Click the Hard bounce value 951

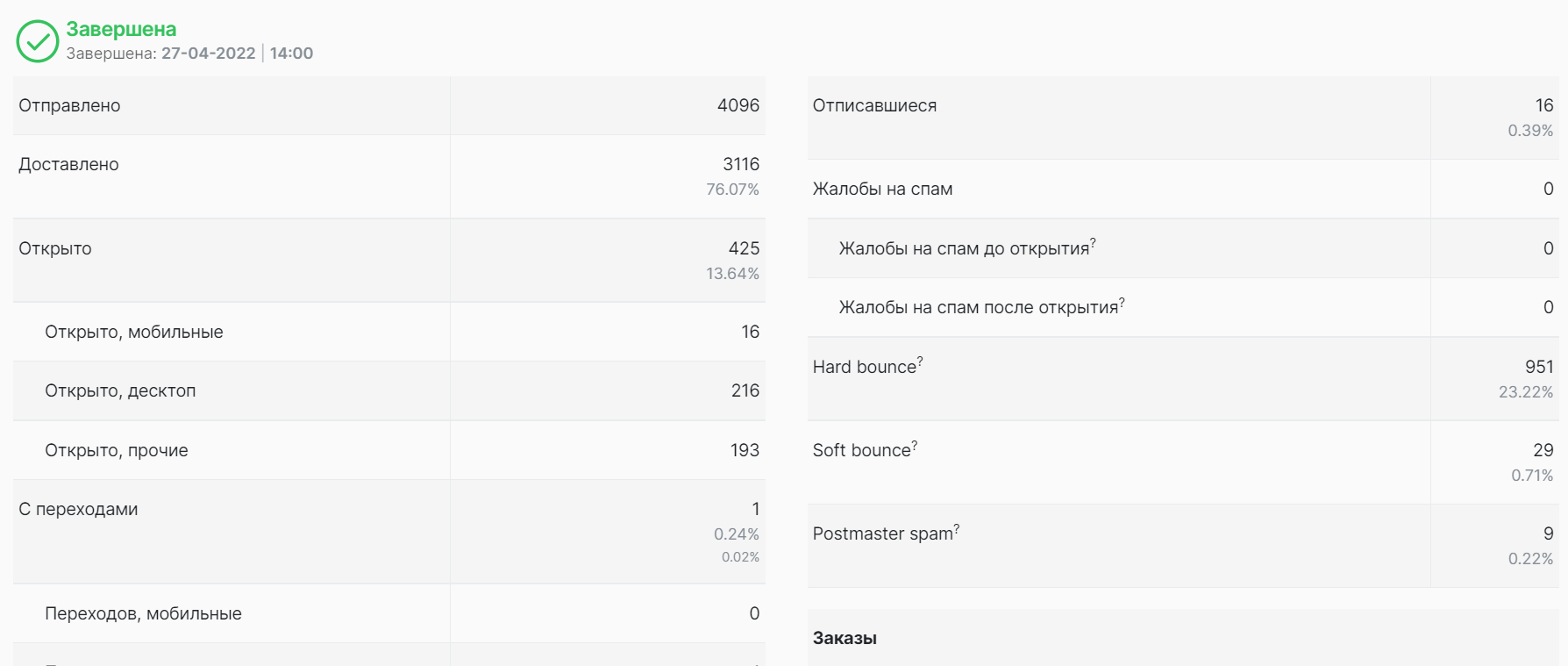pyautogui.click(x=1539, y=367)
